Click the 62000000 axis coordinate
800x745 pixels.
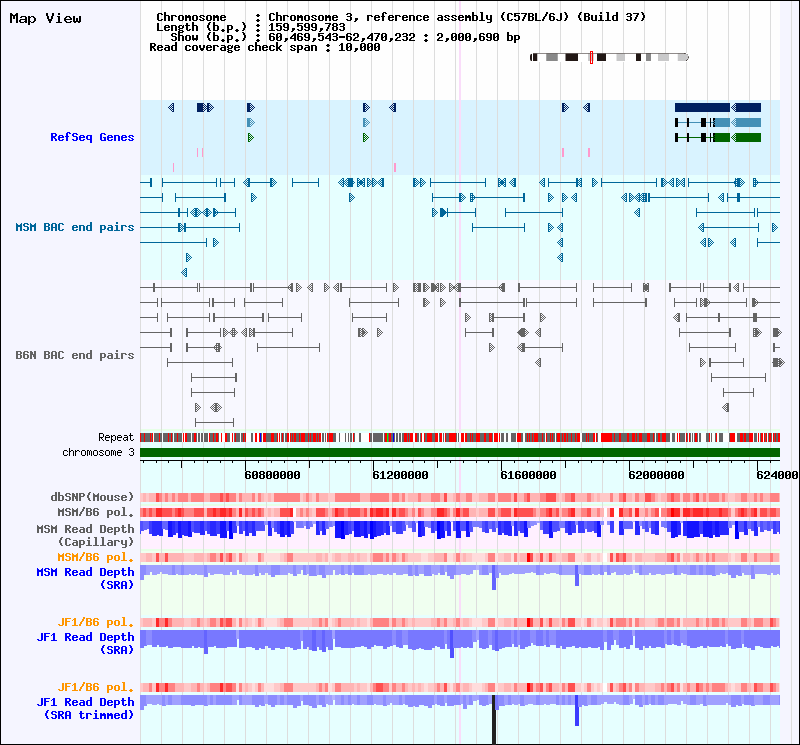click(x=657, y=475)
